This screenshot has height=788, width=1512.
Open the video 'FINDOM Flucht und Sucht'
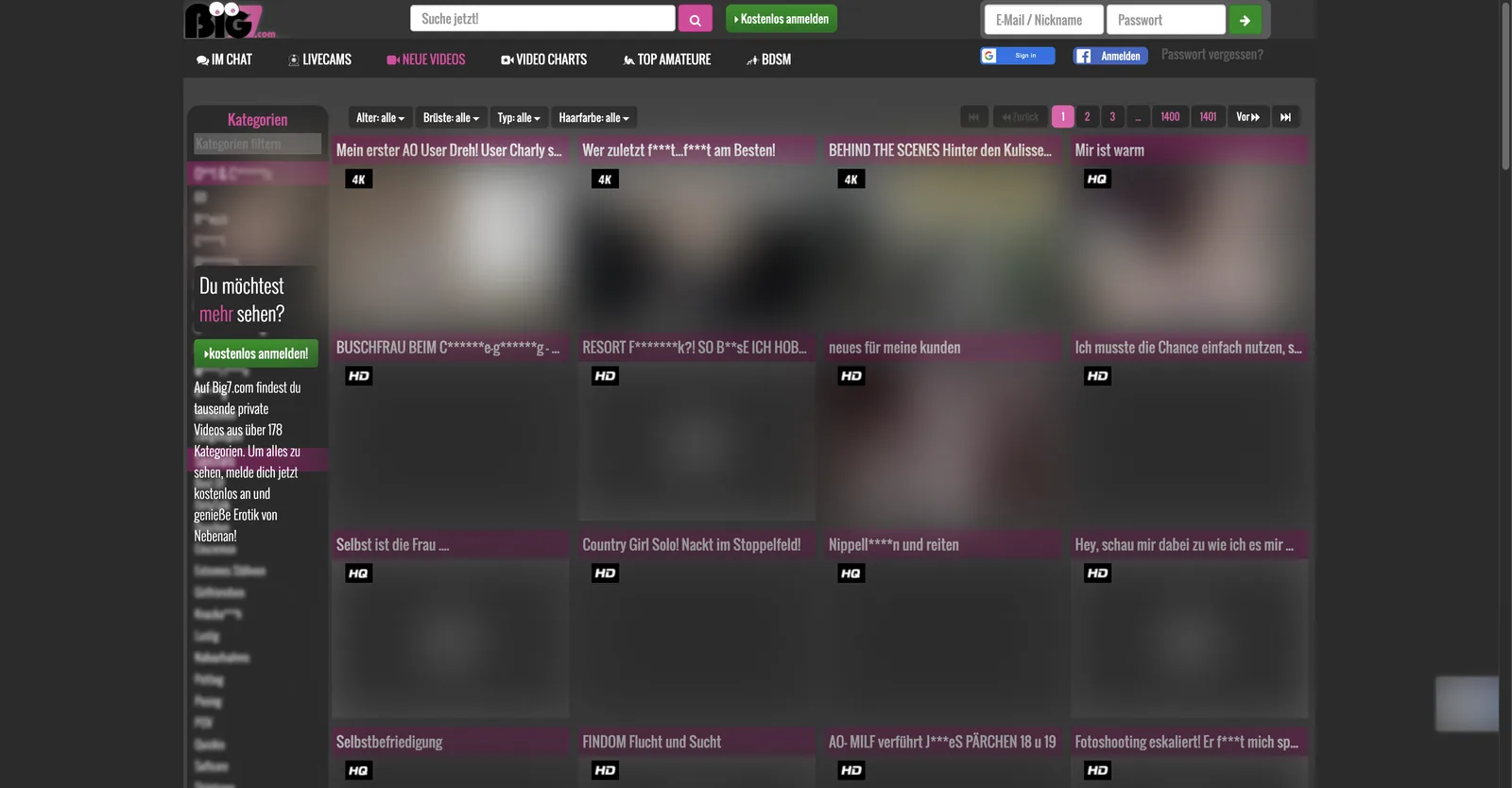(x=652, y=743)
